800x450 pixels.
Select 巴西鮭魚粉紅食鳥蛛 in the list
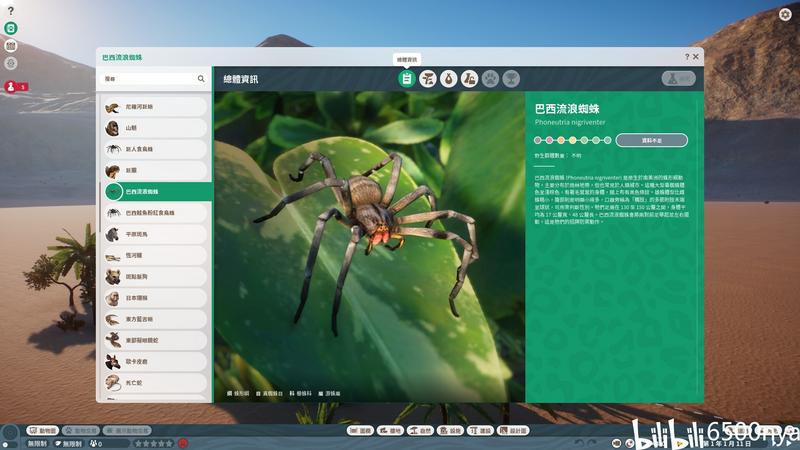tap(155, 213)
